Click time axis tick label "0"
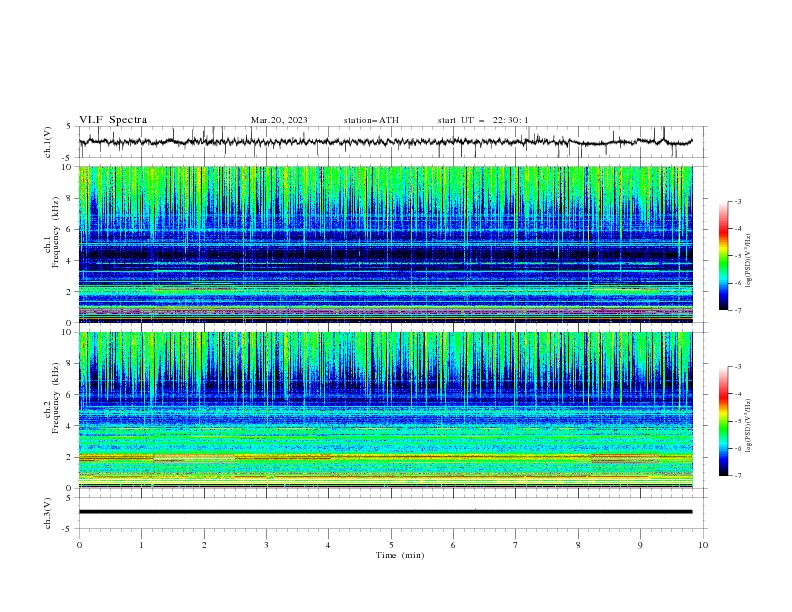The width and height of the screenshot is (792, 612). click(x=79, y=545)
